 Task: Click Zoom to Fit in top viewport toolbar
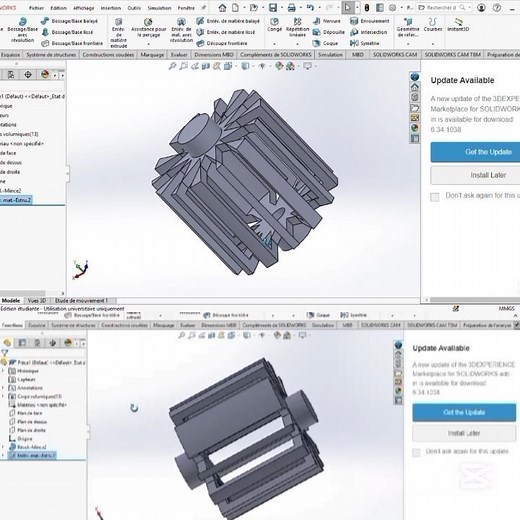pos(172,66)
